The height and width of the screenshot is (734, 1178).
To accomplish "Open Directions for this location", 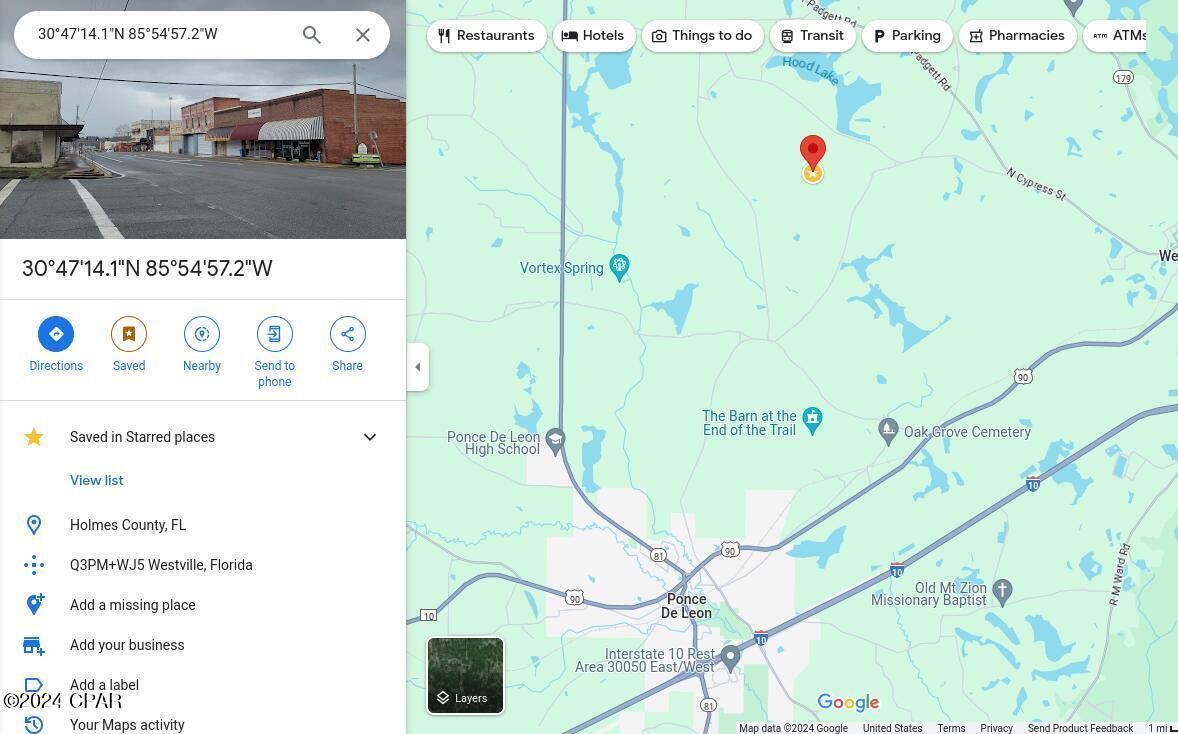I will [56, 335].
